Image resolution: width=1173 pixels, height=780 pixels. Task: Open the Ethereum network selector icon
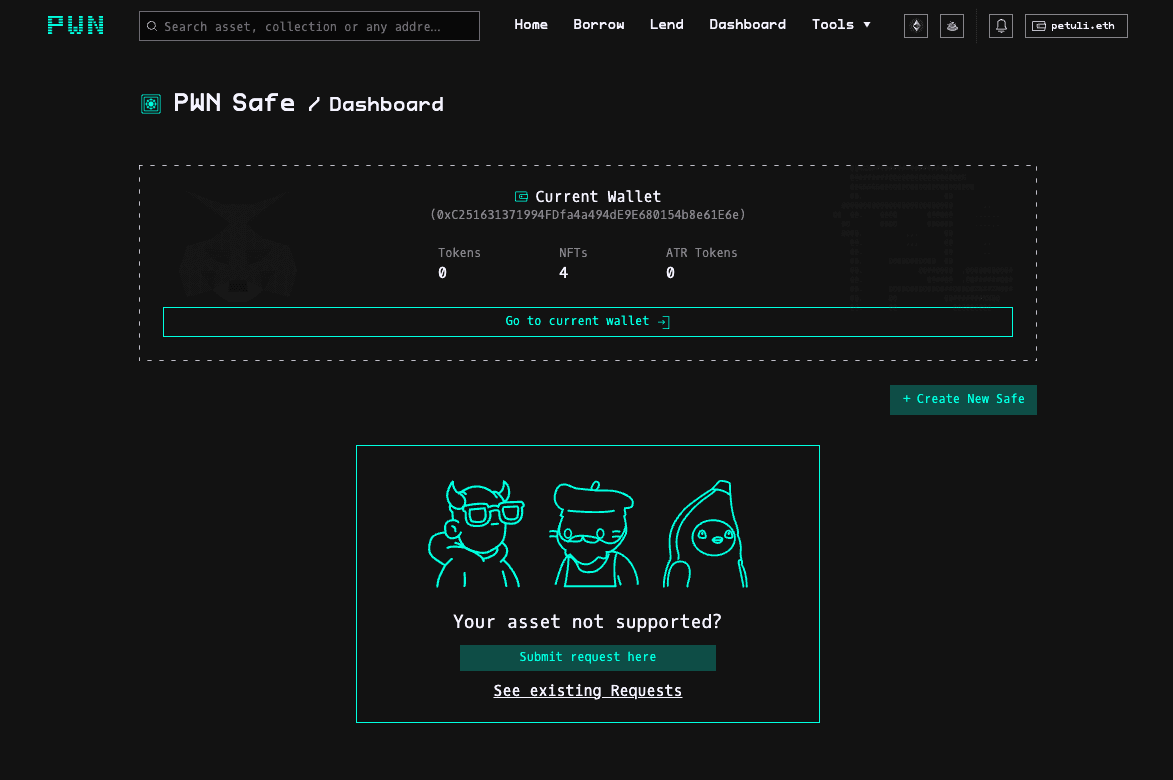(916, 26)
